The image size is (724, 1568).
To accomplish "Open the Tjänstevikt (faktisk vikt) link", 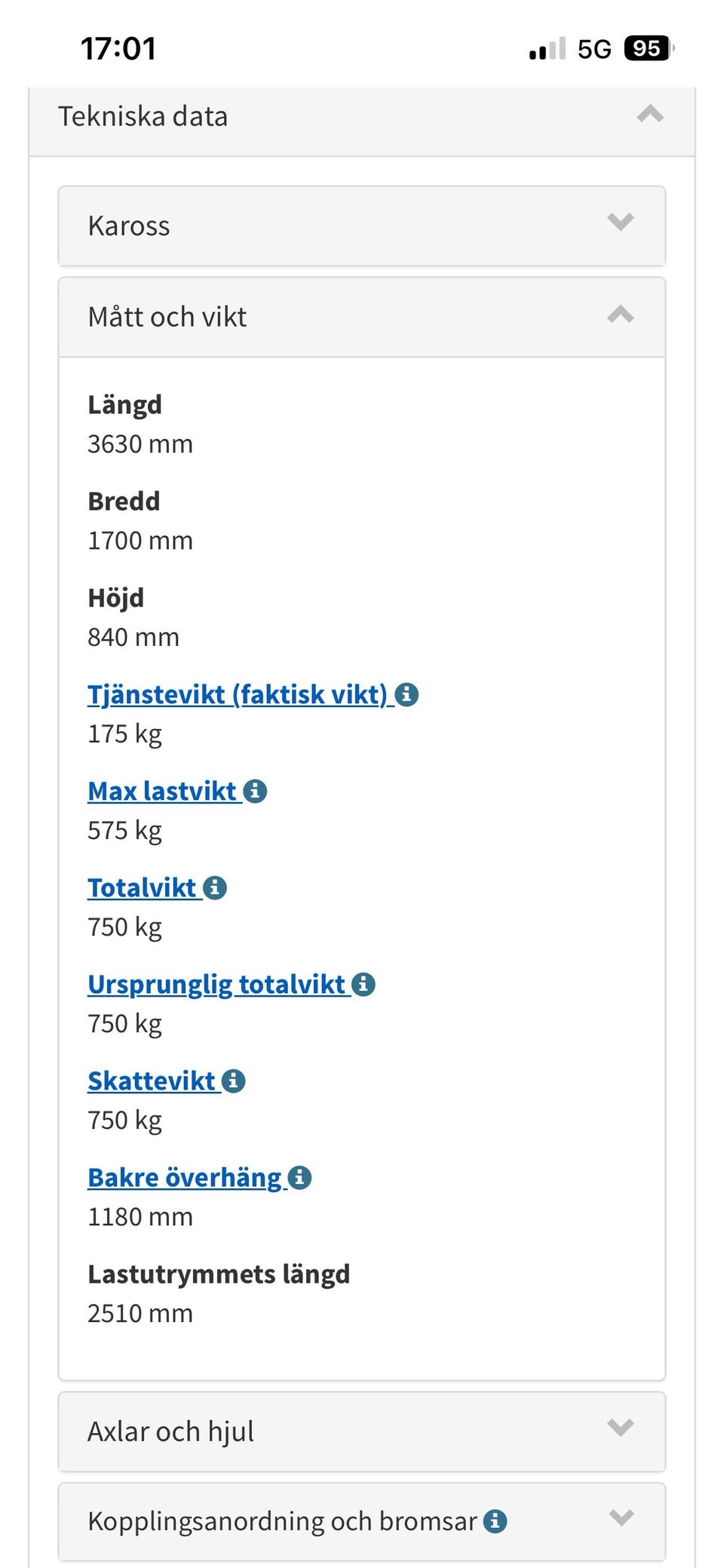I will (x=237, y=694).
